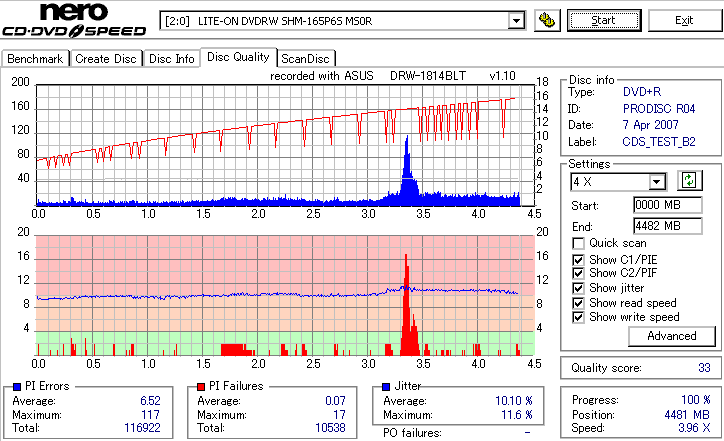This screenshot has width=724, height=441.
Task: Go to the Disc Info tab
Action: (171, 59)
